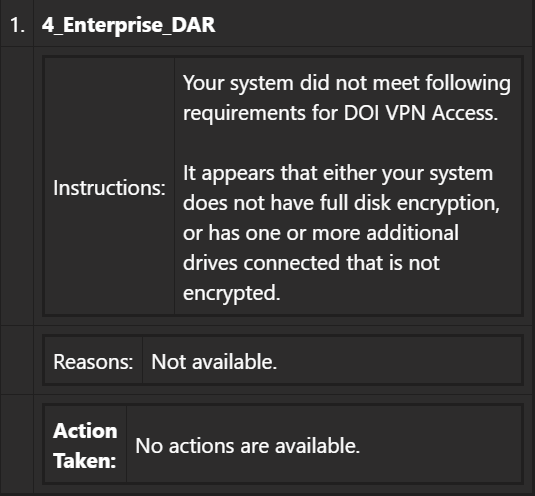This screenshot has height=496, width=535.
Task: Click the word 'Access.' in instructions
Action: (x=465, y=113)
